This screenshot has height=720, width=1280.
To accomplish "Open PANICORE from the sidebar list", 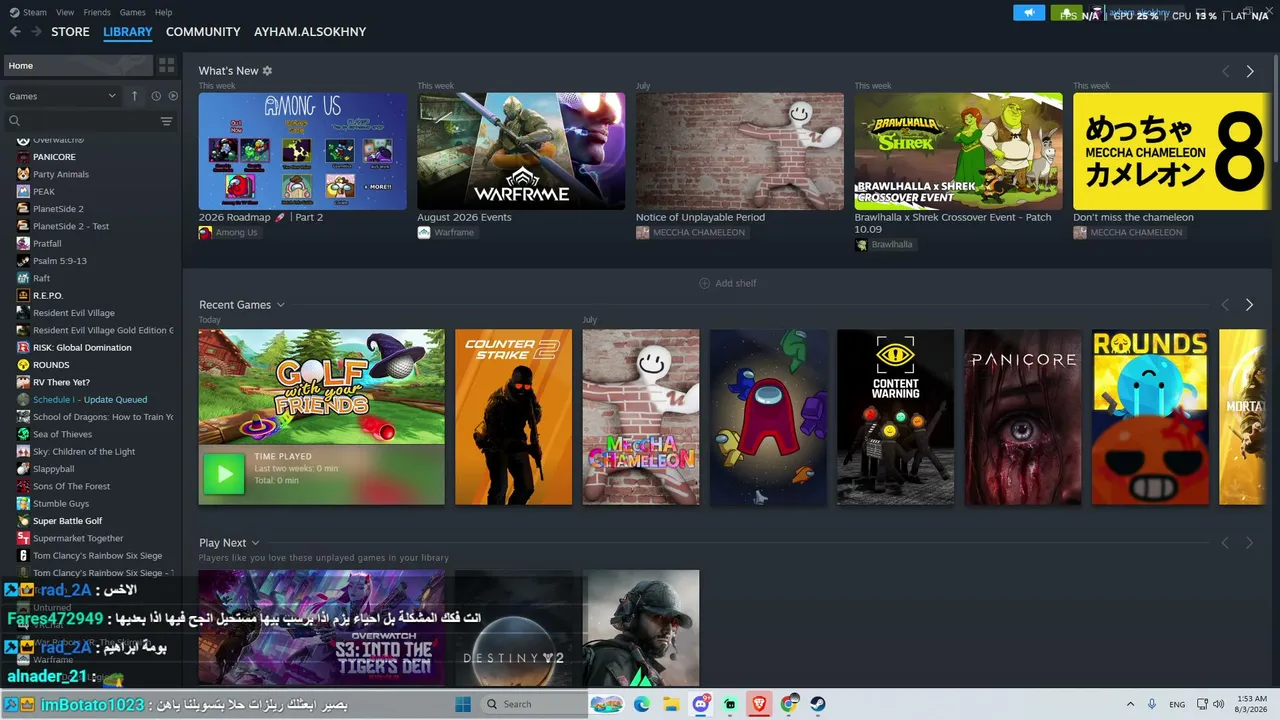I will point(54,157).
